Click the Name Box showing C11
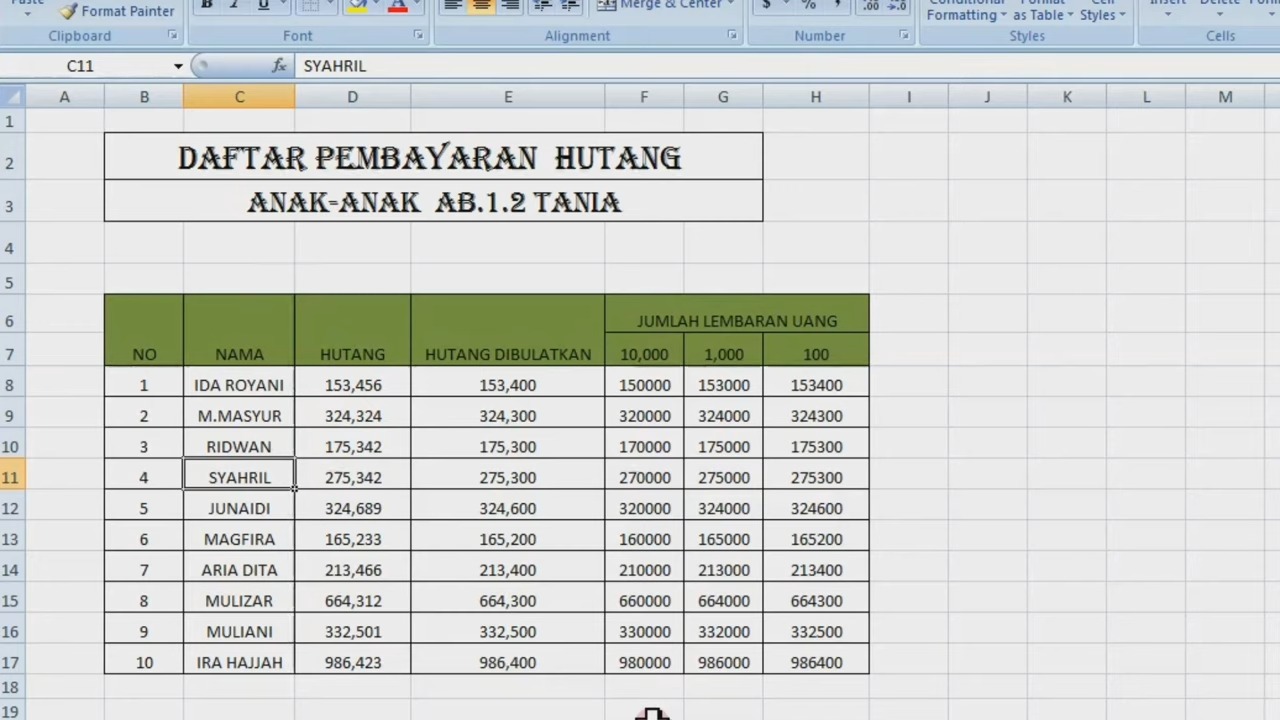 pos(85,66)
